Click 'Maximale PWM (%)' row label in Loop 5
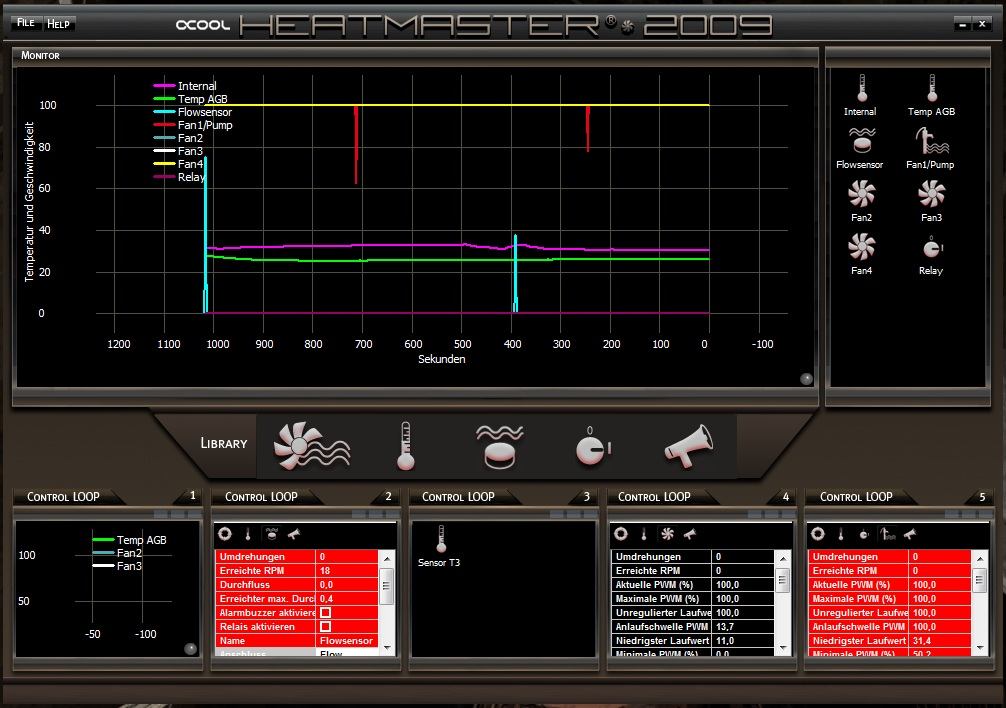Viewport: 1006px width, 708px height. coord(858,599)
